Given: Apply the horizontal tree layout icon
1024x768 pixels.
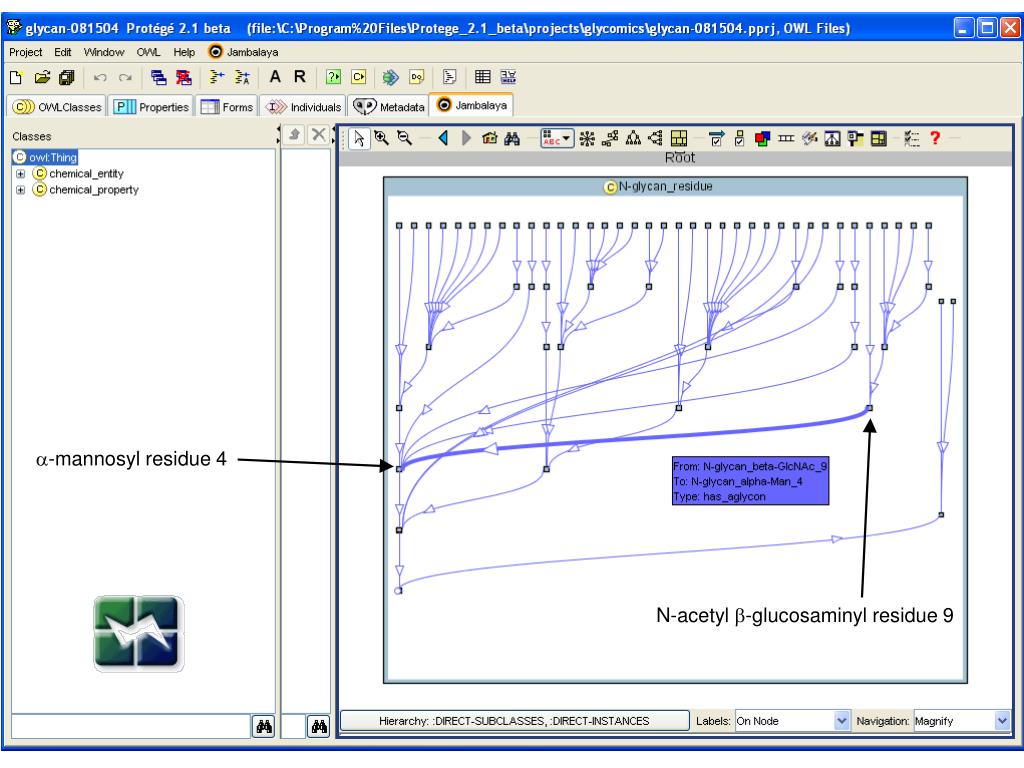Looking at the screenshot, I should (x=656, y=138).
